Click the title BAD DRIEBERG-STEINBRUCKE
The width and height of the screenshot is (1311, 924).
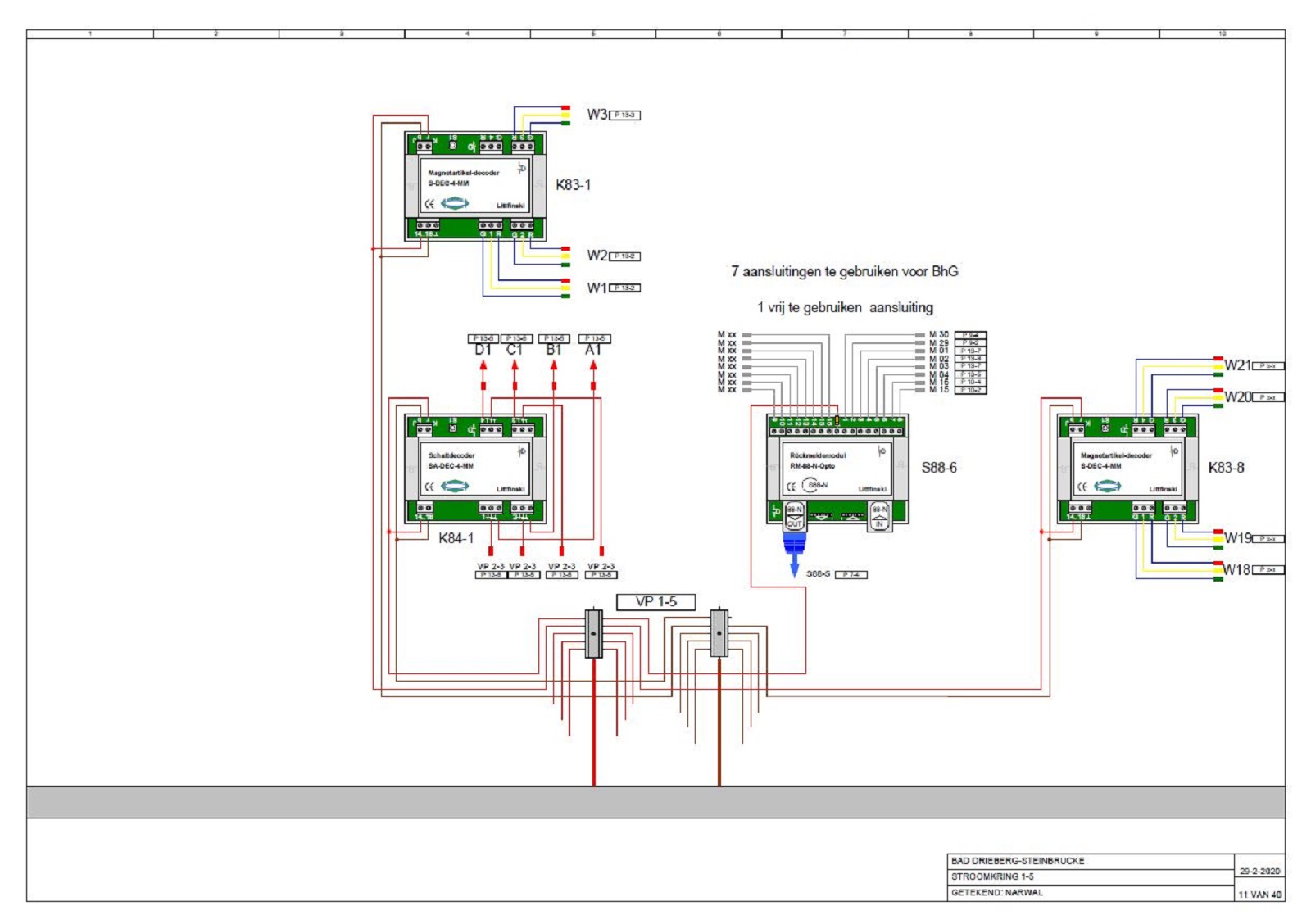coord(1018,861)
